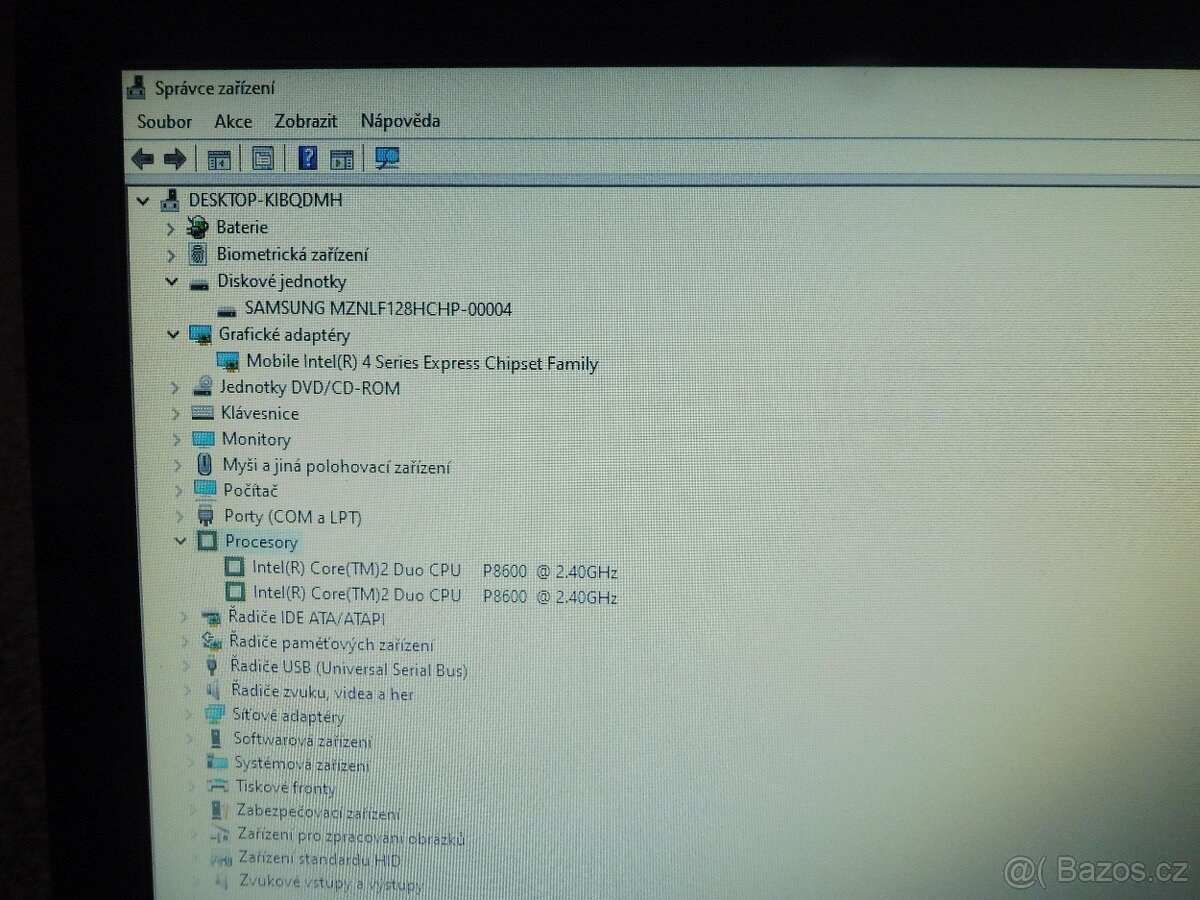Click the Back navigation arrow
The height and width of the screenshot is (900, 1200).
[x=141, y=158]
